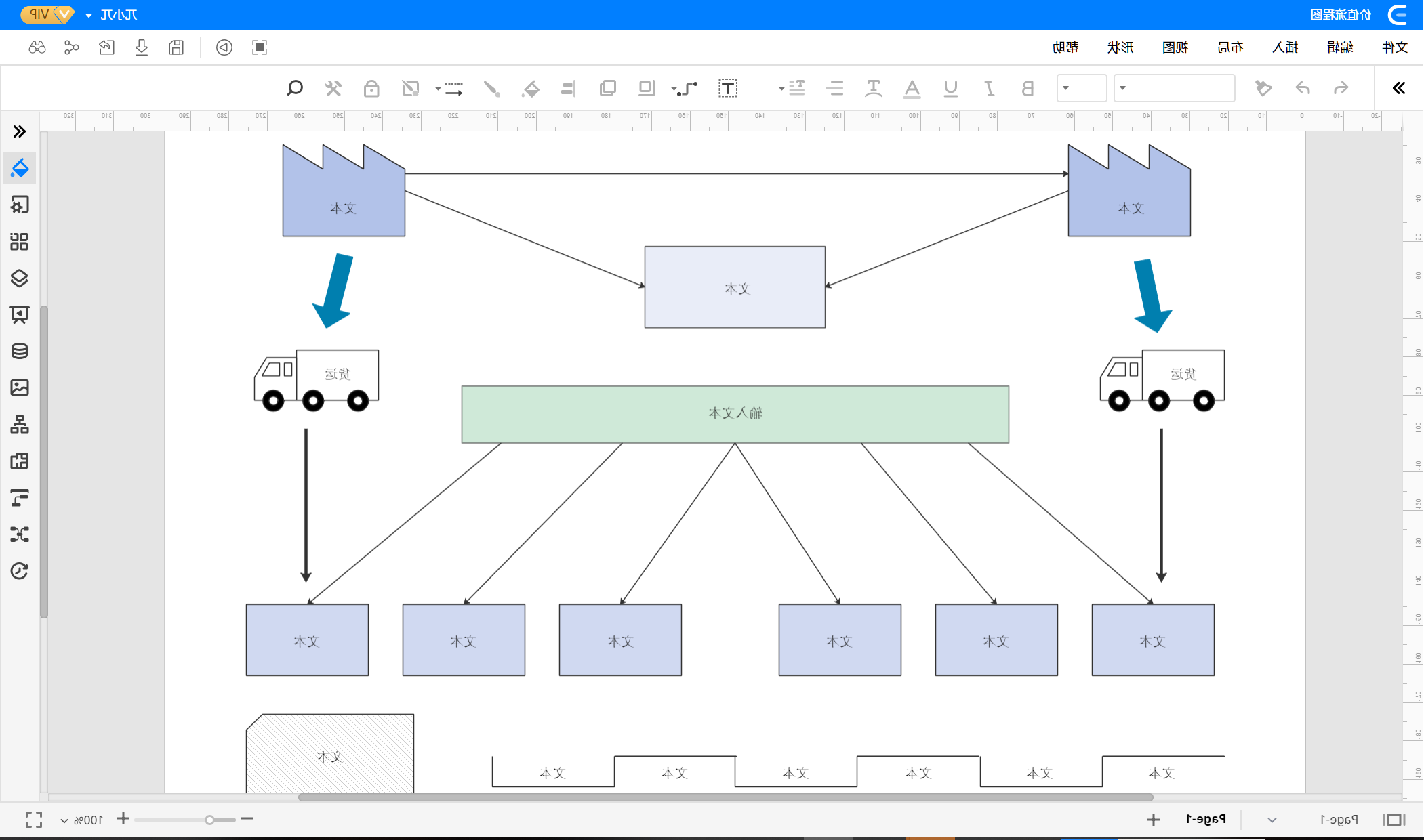This screenshot has width=1424, height=840.
Task: Zoom out with the minus button
Action: [247, 819]
